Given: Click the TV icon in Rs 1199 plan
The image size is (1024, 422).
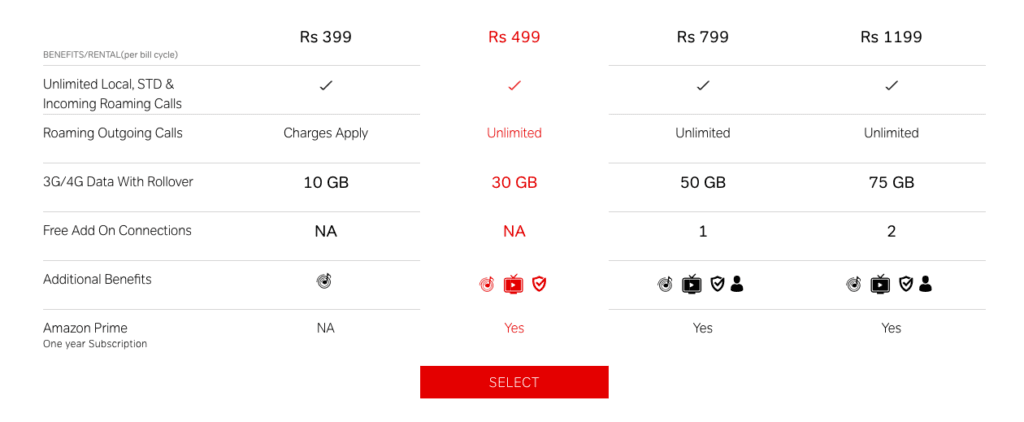Looking at the screenshot, I should click(880, 284).
